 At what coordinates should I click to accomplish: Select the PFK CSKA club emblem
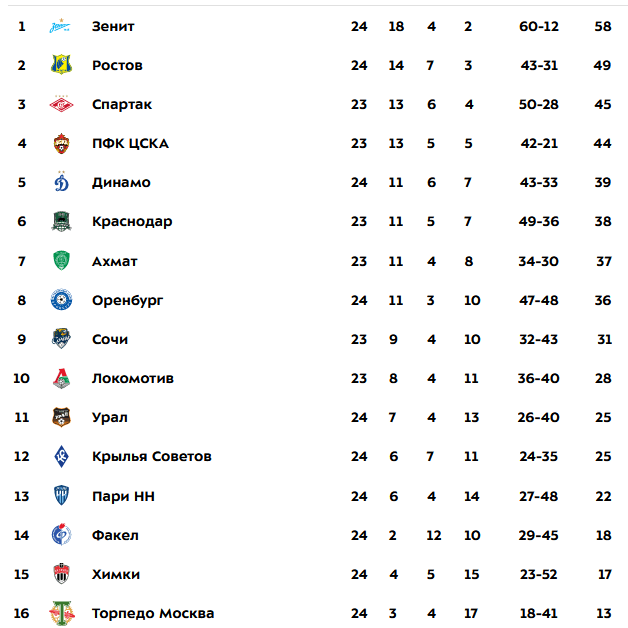pyautogui.click(x=61, y=143)
